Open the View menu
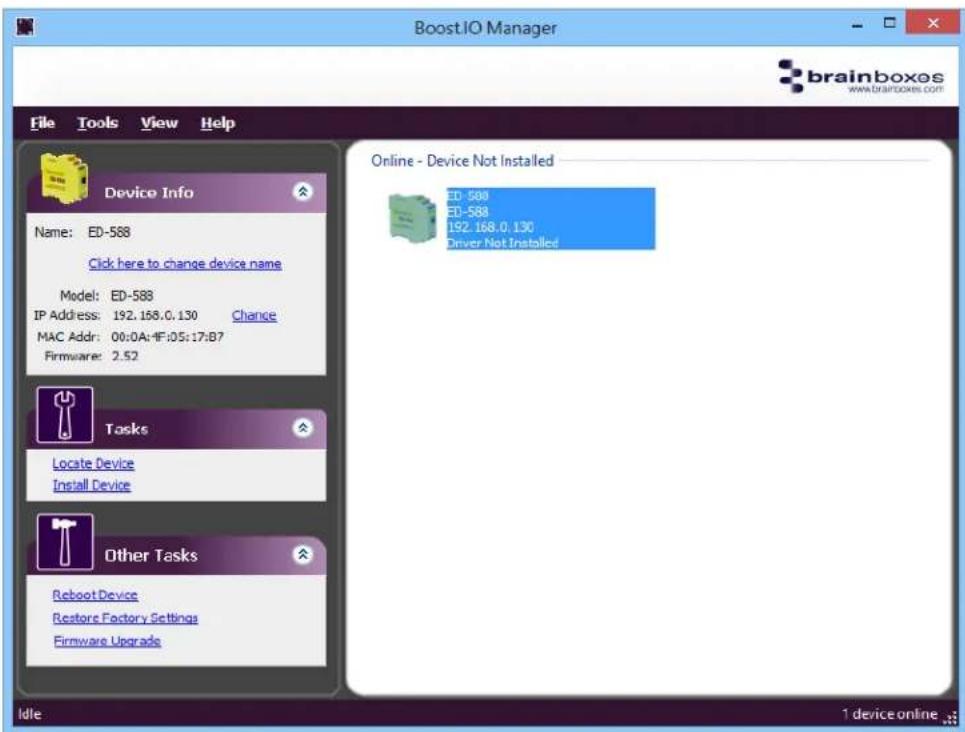The width and height of the screenshot is (965, 732). point(159,123)
